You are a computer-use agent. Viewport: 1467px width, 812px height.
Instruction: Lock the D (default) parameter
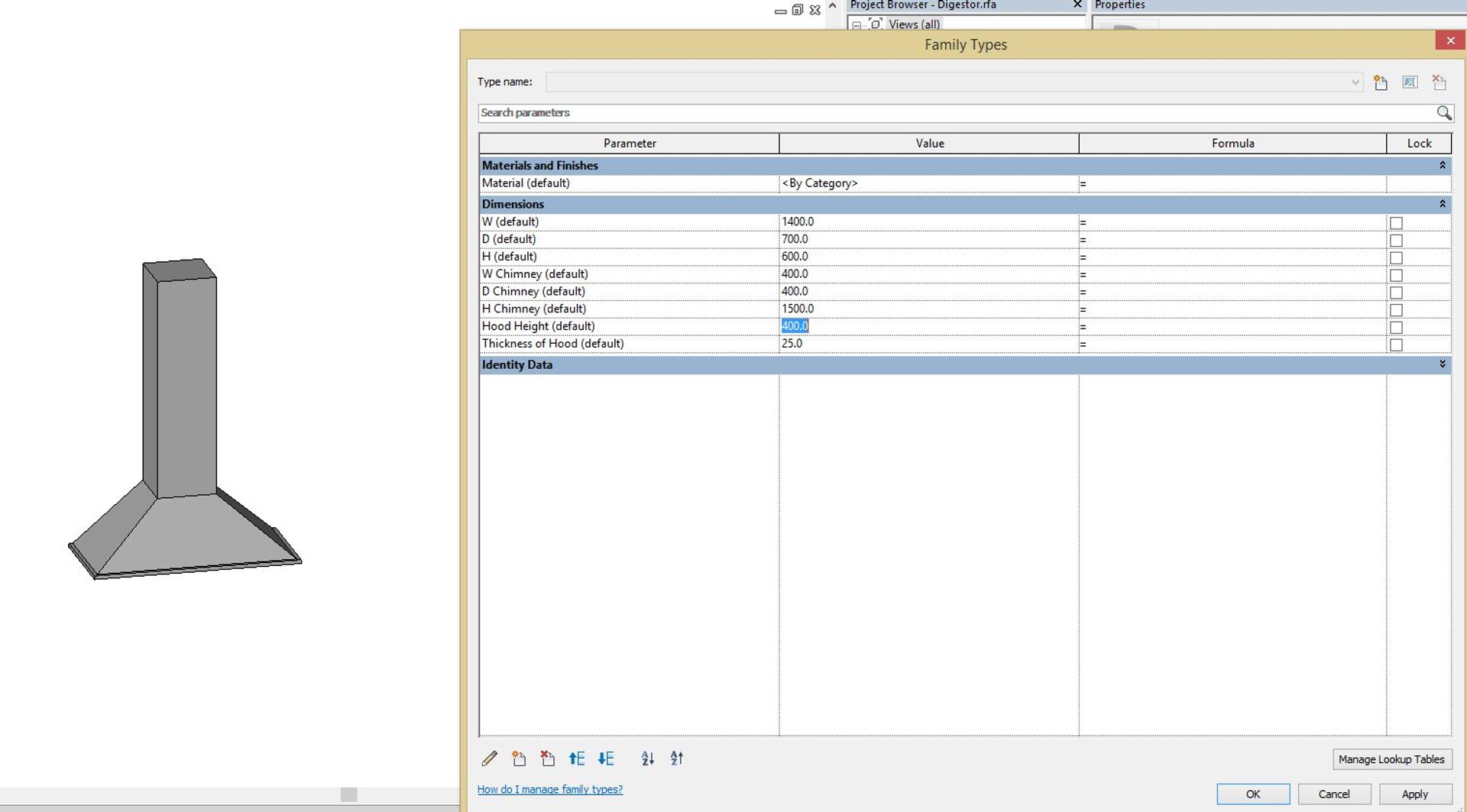pos(1396,241)
